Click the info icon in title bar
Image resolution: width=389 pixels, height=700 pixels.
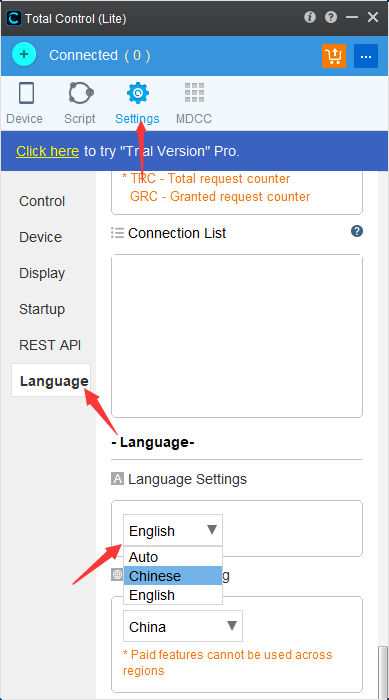[x=310, y=17]
